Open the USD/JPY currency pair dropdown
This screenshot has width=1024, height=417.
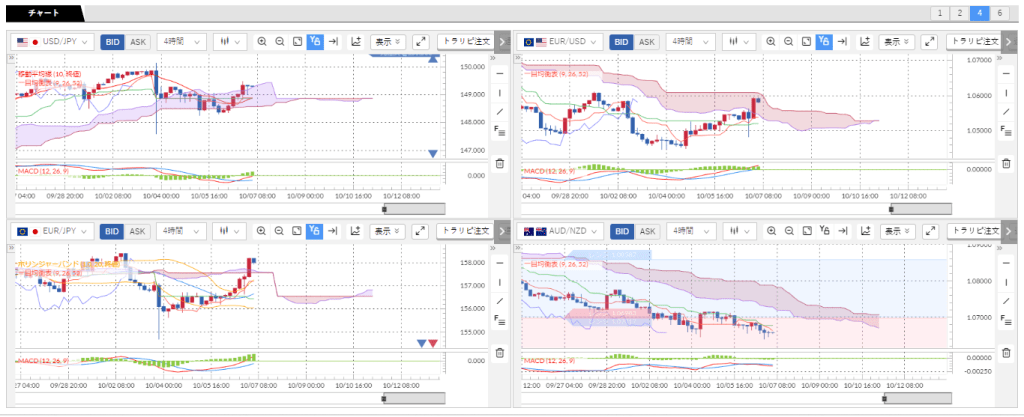54,42
